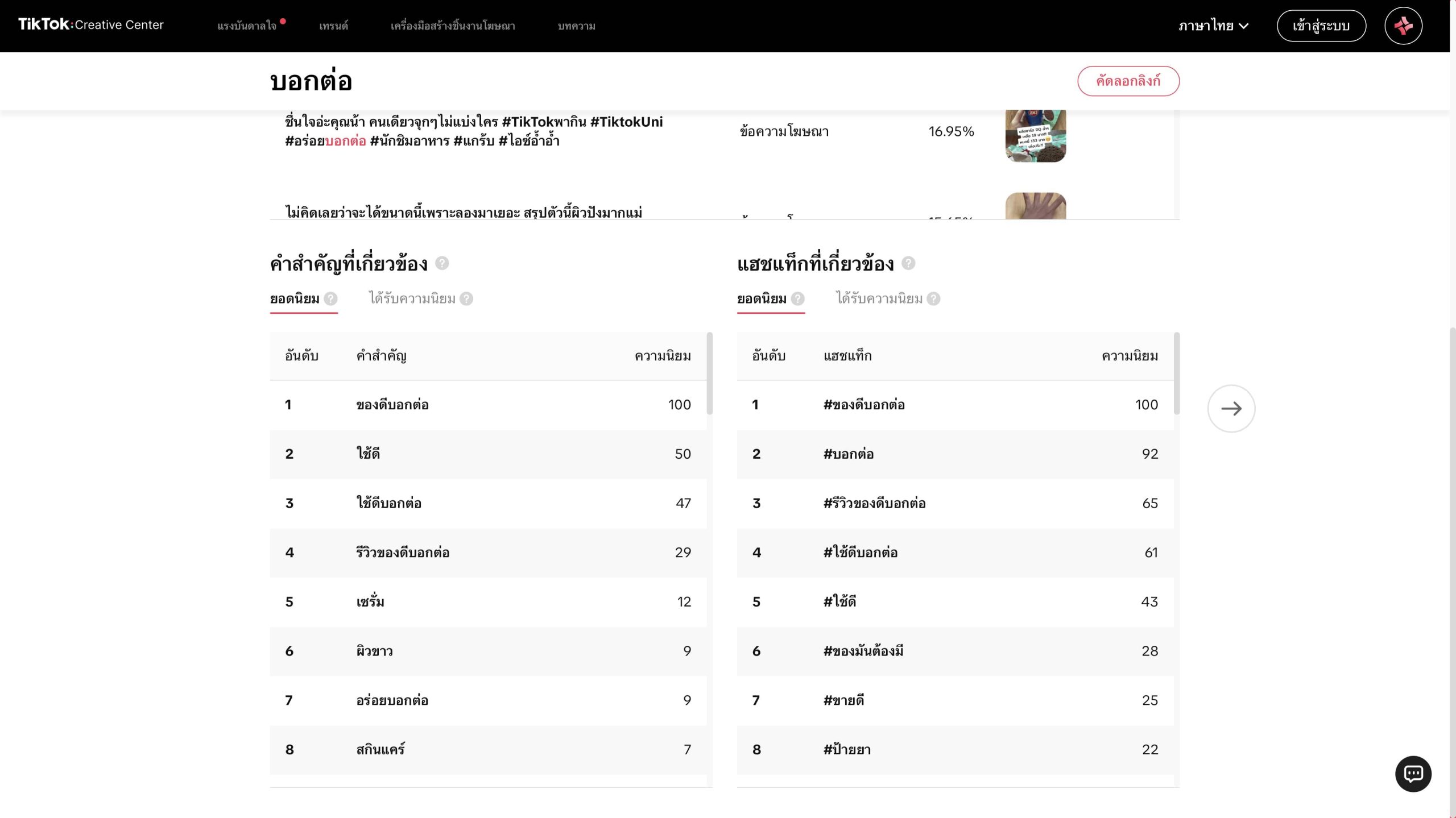The width and height of the screenshot is (1456, 818).
Task: Open the แรงบันดาลใจ navigation menu
Action: click(x=247, y=26)
